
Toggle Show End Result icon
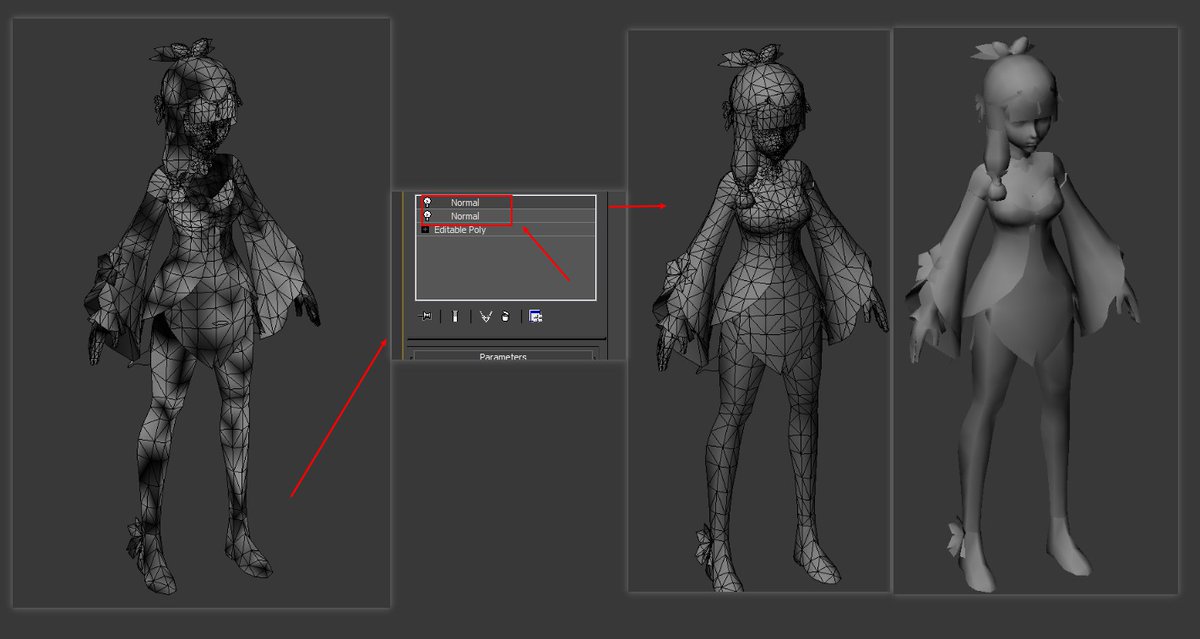(x=454, y=316)
